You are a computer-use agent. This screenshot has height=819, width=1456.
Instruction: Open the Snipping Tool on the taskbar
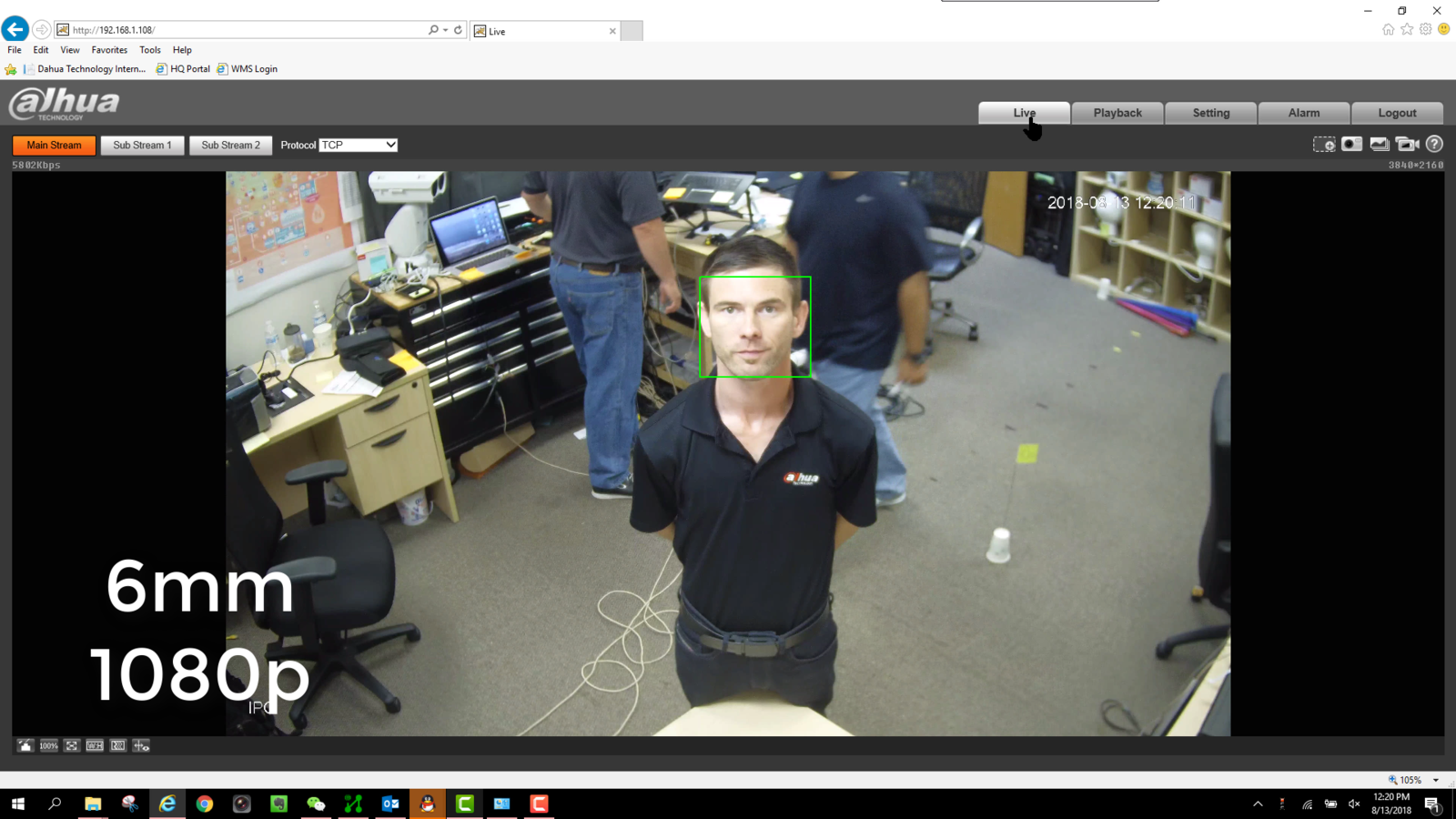130,804
